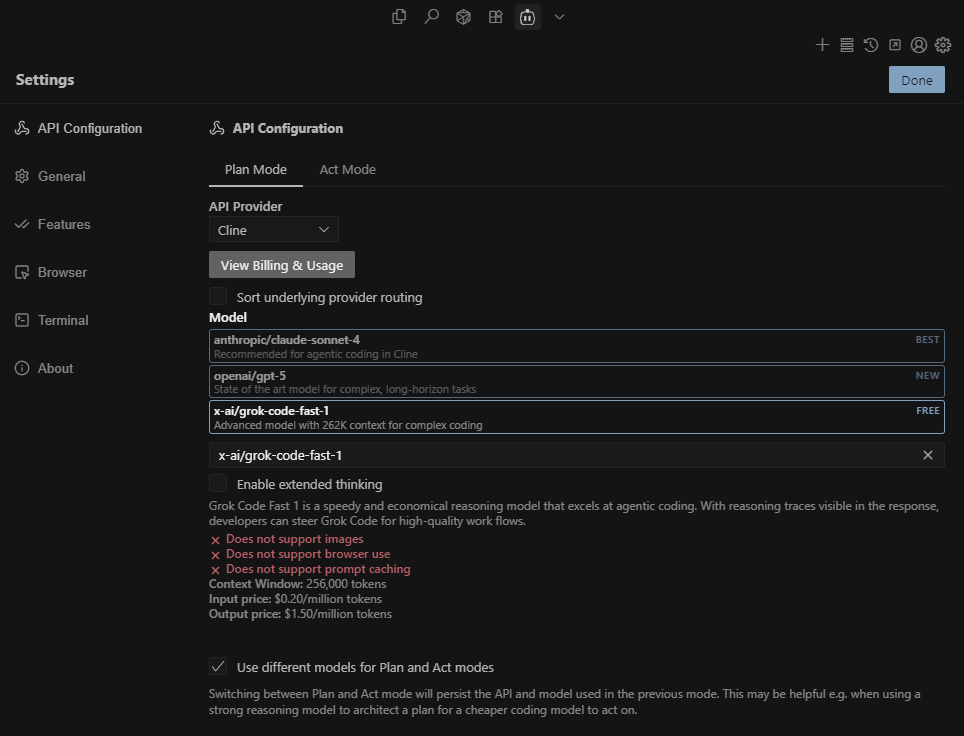Click the Features double-check icon
Image resolution: width=964 pixels, height=736 pixels.
pyautogui.click(x=22, y=224)
